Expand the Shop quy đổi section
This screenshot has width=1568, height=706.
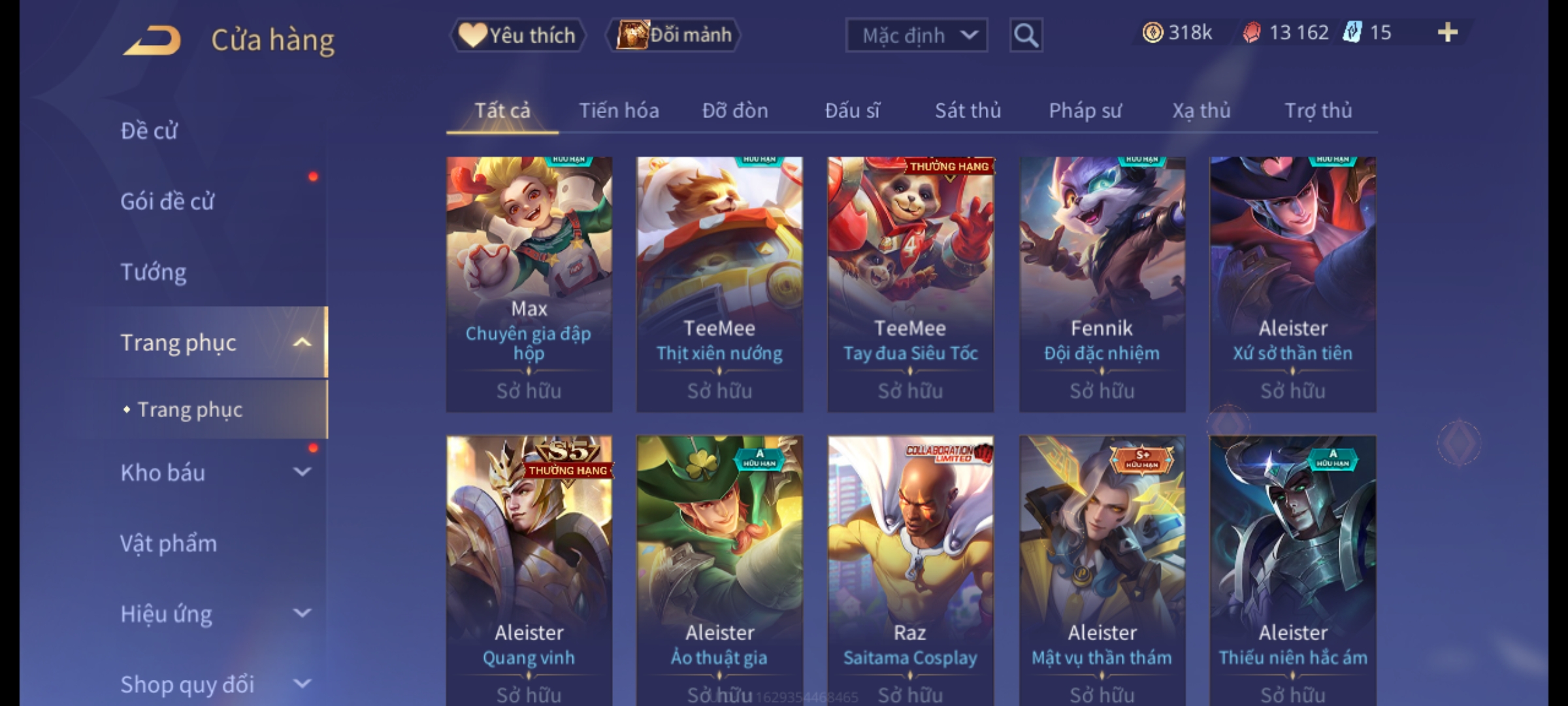(302, 684)
